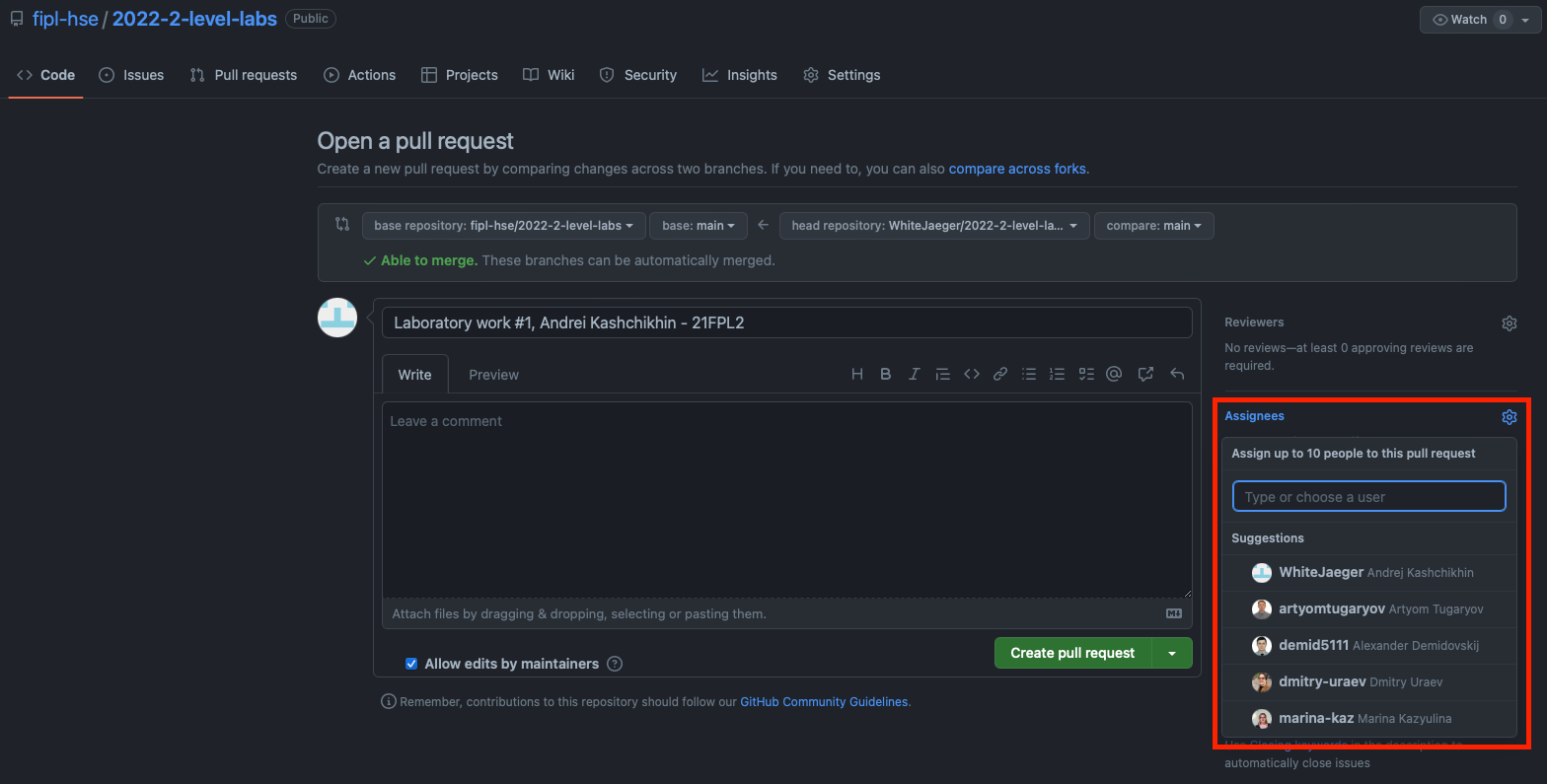Open the repository Settings tab
Image resolution: width=1547 pixels, height=784 pixels.
[842, 75]
